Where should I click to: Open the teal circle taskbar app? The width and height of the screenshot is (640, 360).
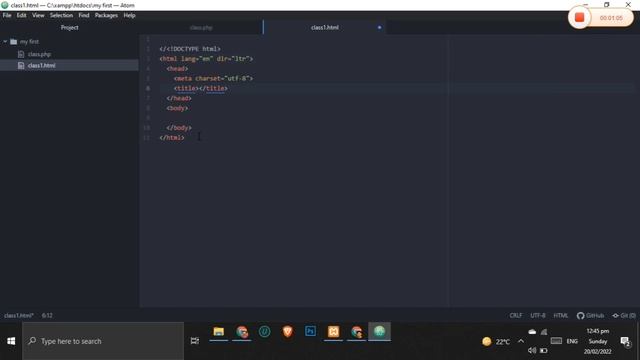(x=264, y=332)
